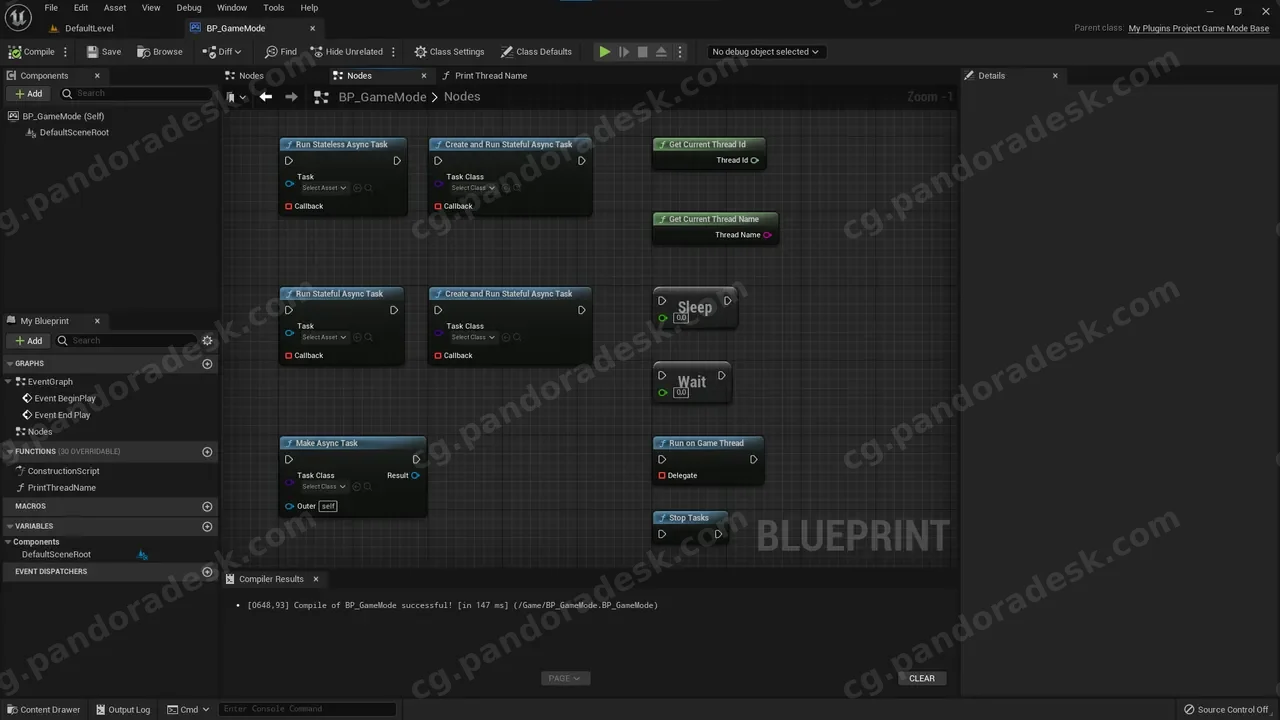The height and width of the screenshot is (720, 1280).
Task: Click the Stop simulation button
Action: [x=643, y=52]
